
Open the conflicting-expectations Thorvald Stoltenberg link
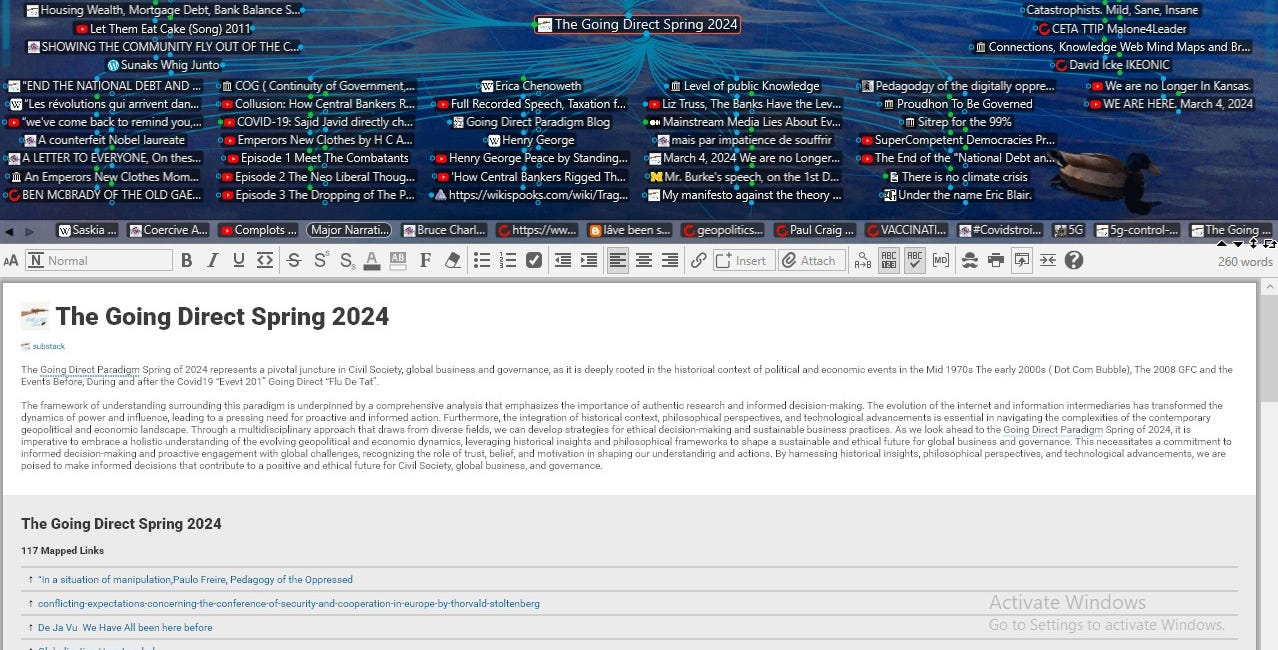click(x=289, y=603)
